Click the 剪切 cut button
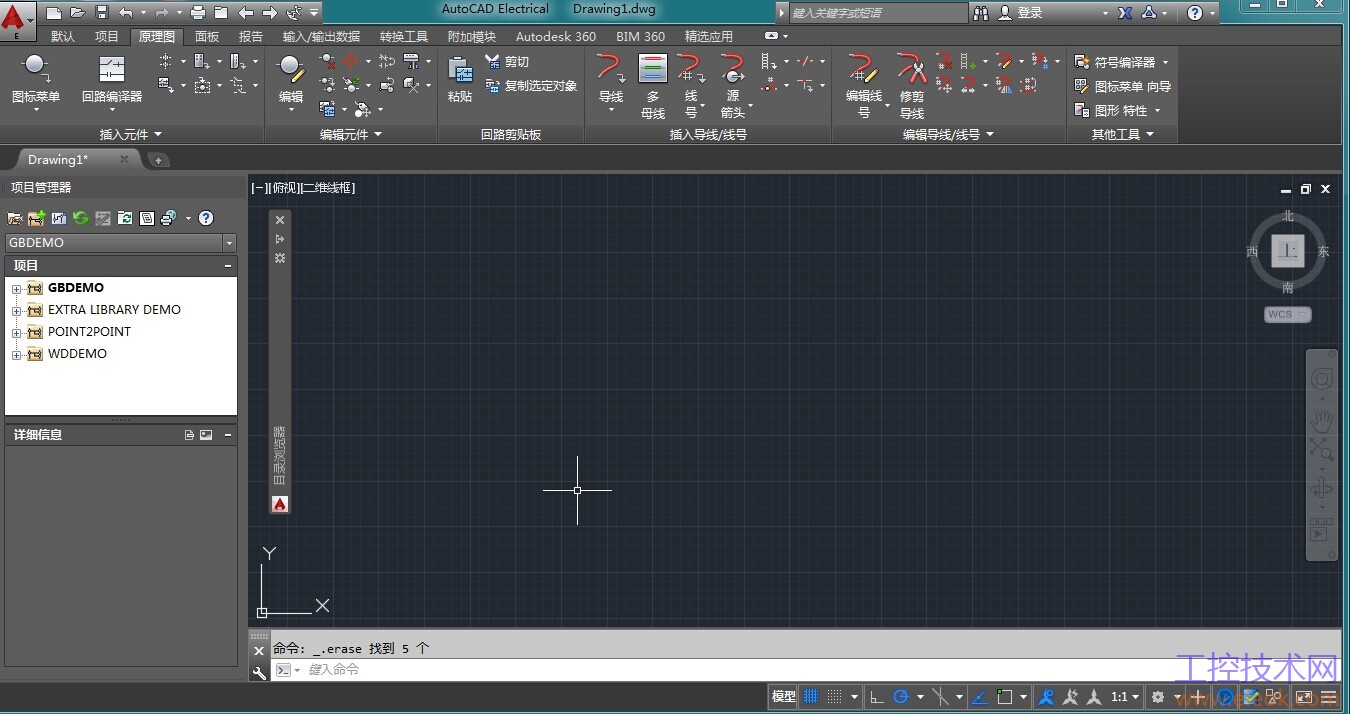1350x714 pixels. coord(507,62)
